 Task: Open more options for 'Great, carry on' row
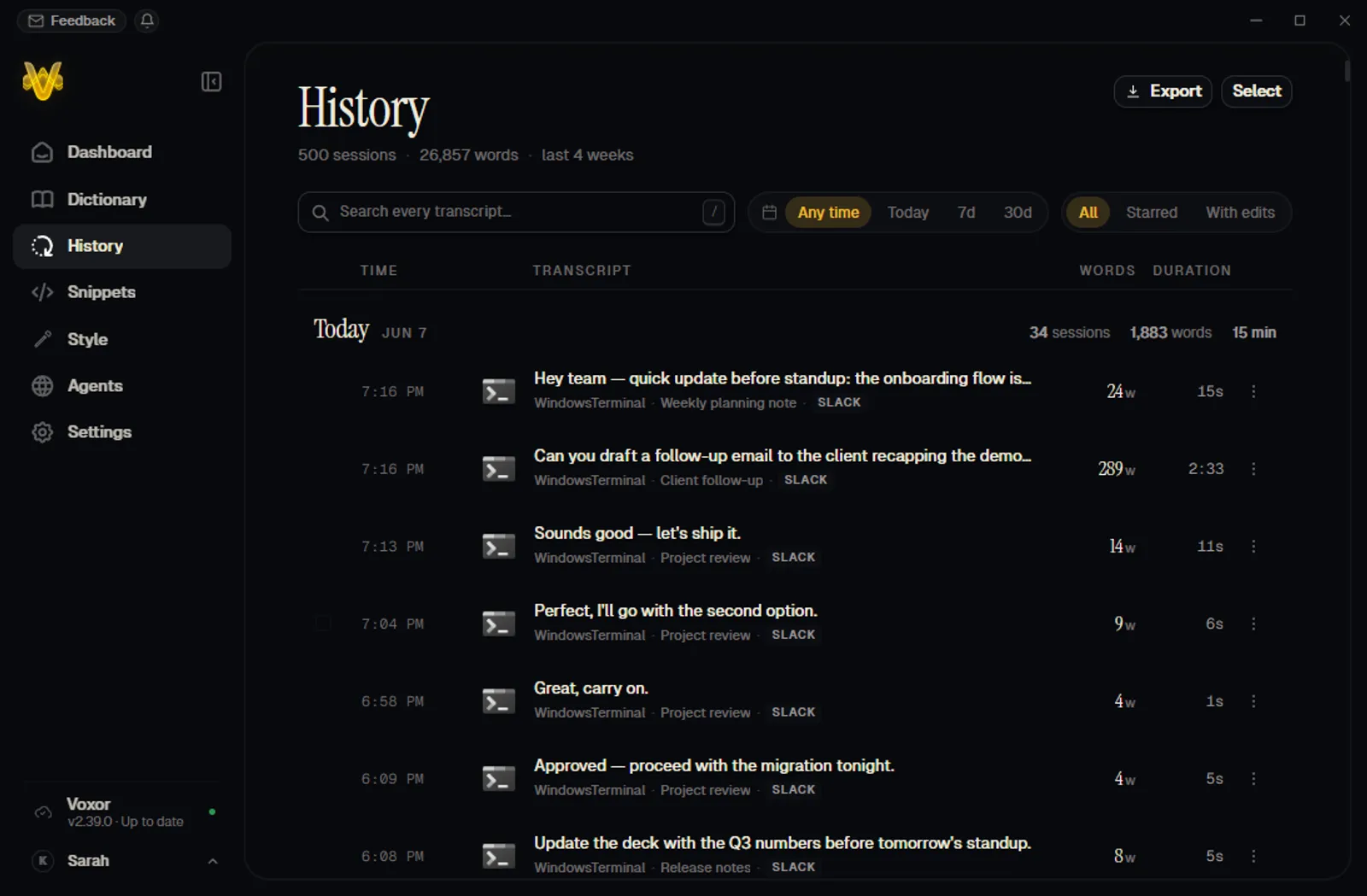(x=1253, y=701)
